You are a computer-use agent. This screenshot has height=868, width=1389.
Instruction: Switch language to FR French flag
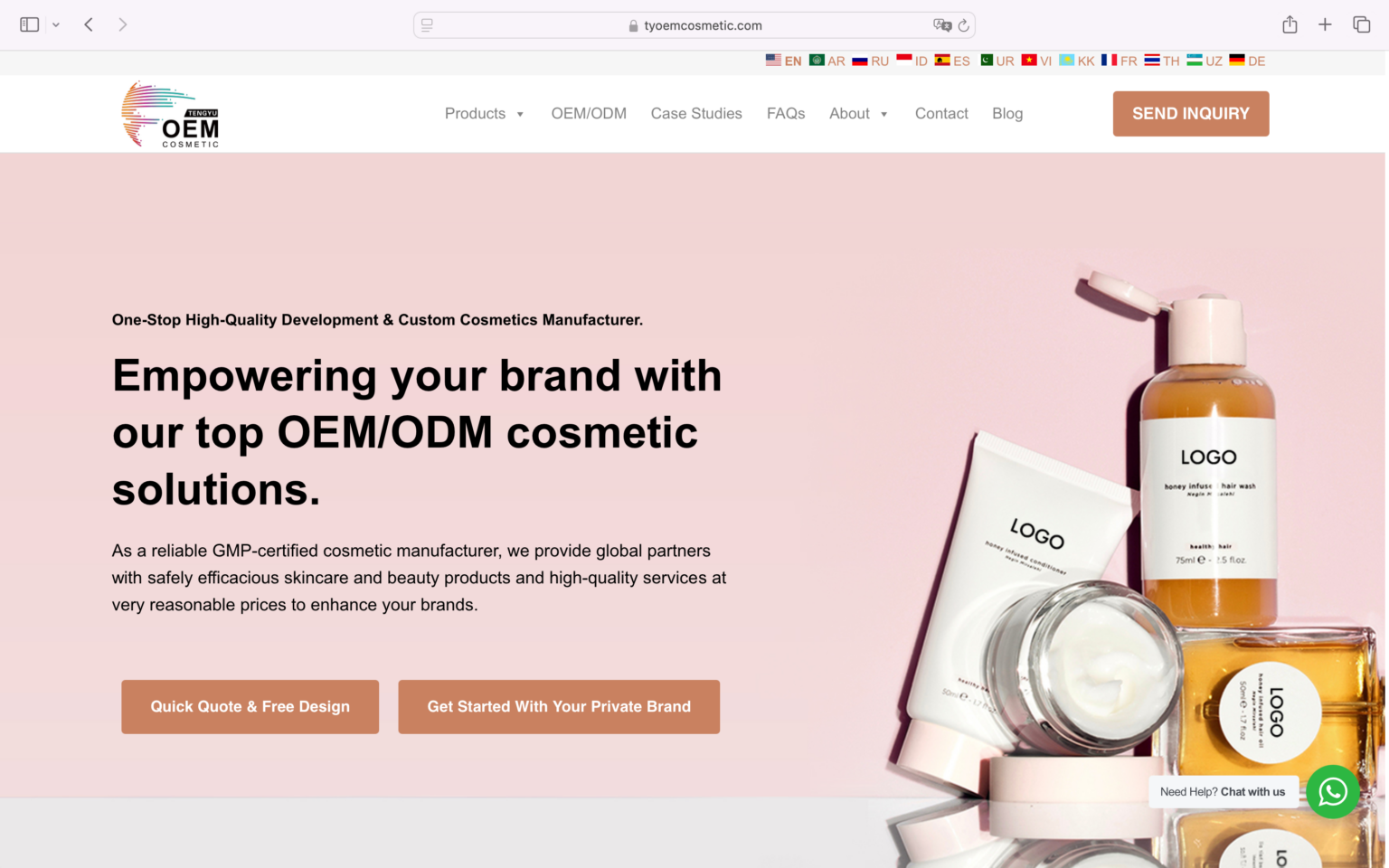tap(1120, 61)
